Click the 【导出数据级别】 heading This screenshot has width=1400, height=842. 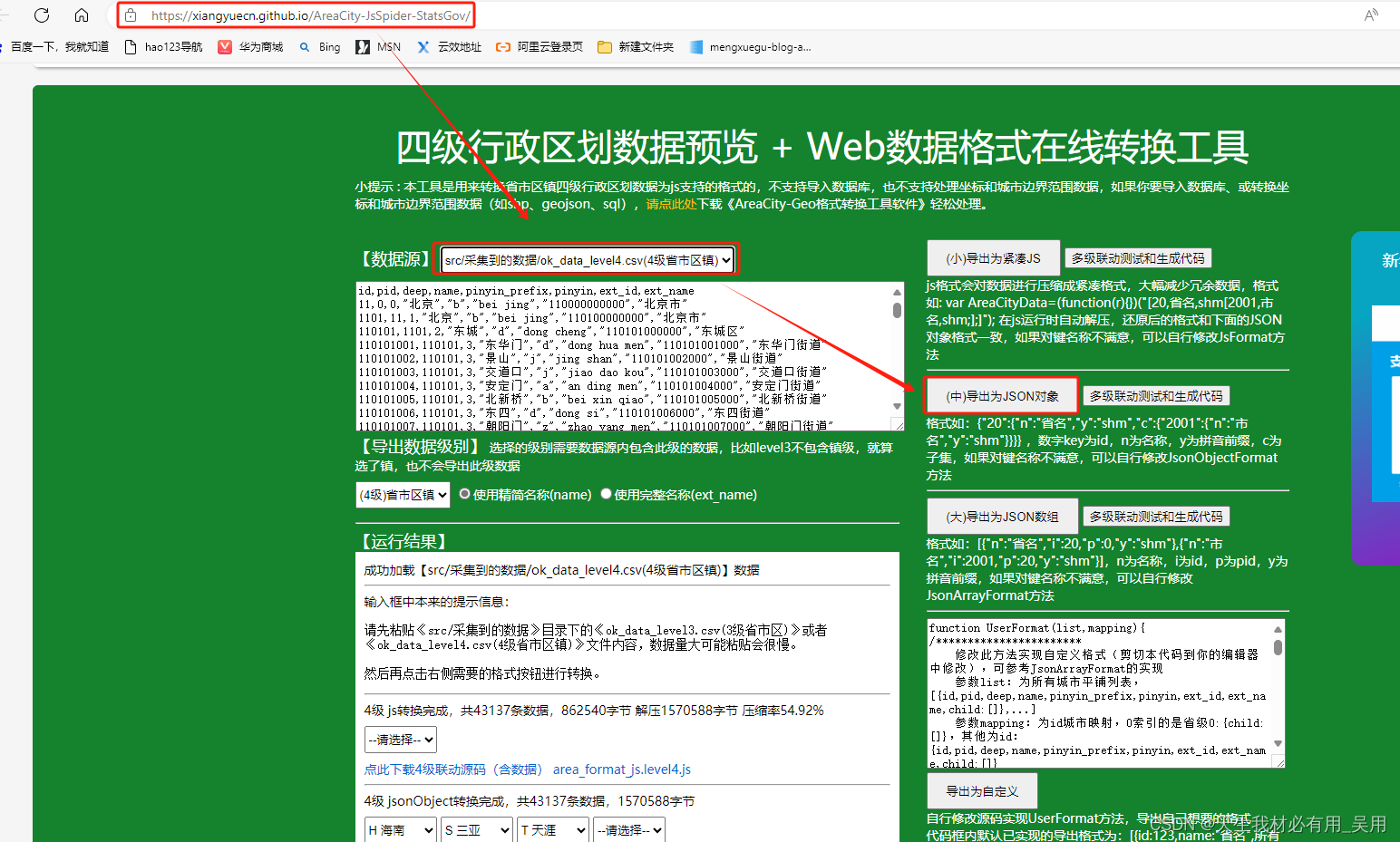point(419,447)
